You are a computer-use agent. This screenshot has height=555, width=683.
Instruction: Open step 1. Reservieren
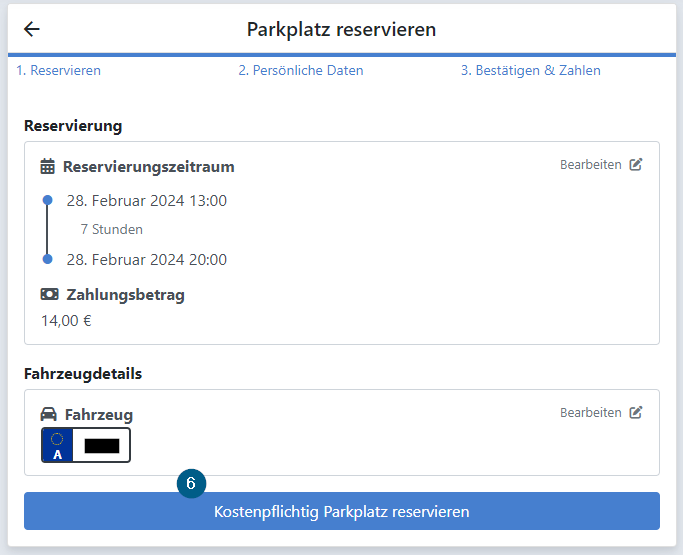click(58, 70)
